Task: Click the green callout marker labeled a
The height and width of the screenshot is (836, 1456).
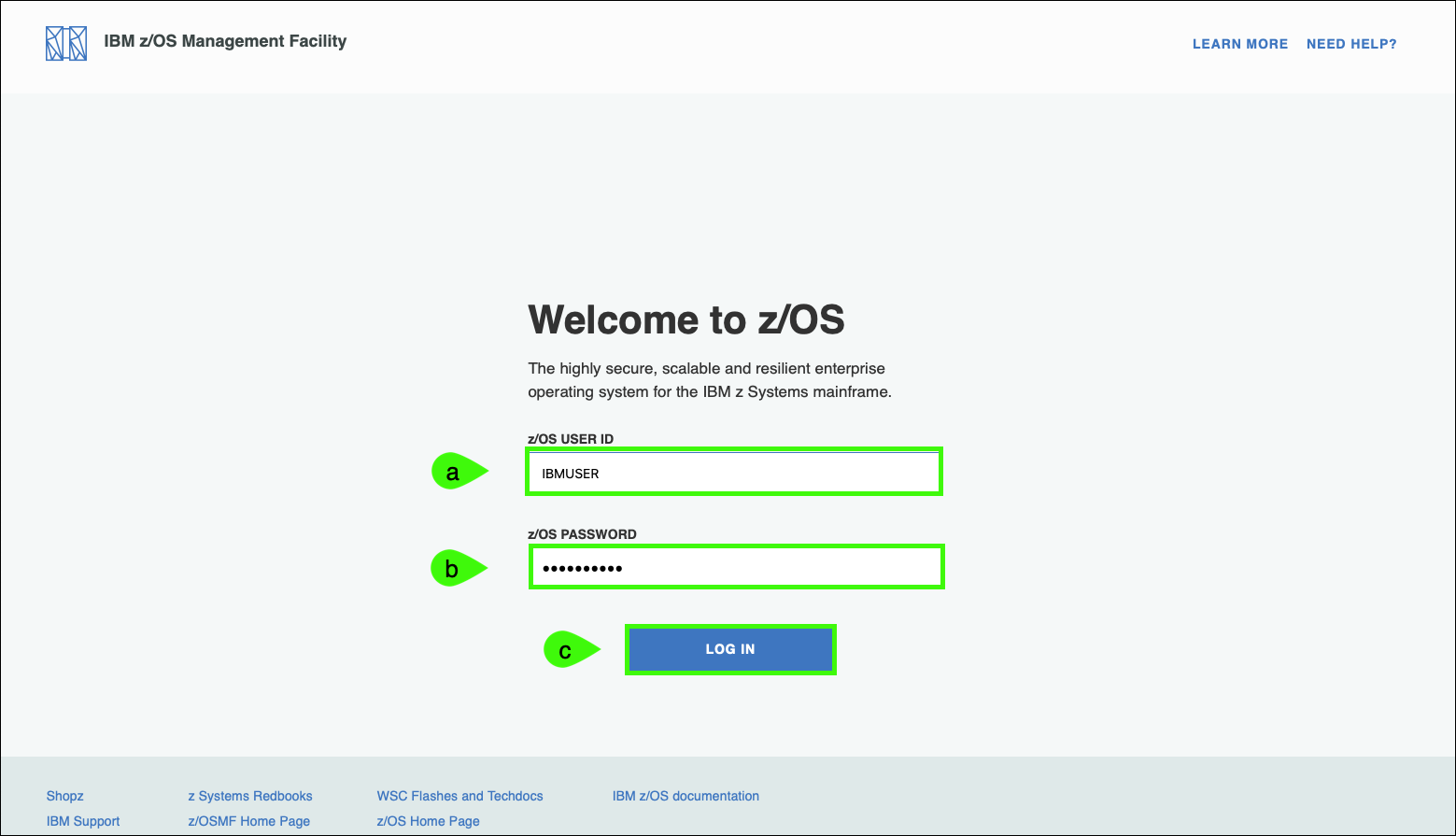Action: (456, 472)
